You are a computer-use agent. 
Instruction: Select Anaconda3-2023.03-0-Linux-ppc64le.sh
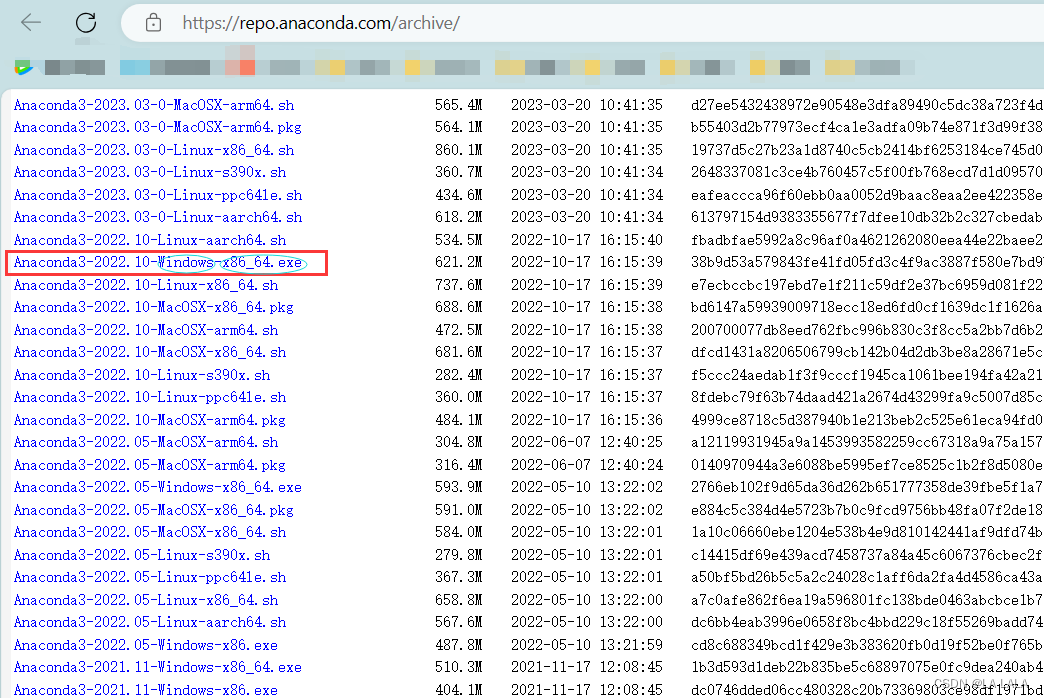(158, 196)
